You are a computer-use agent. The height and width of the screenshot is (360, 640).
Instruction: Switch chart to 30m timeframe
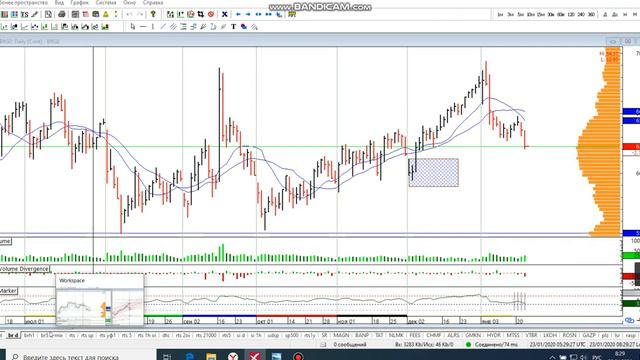pyautogui.click(x=551, y=14)
